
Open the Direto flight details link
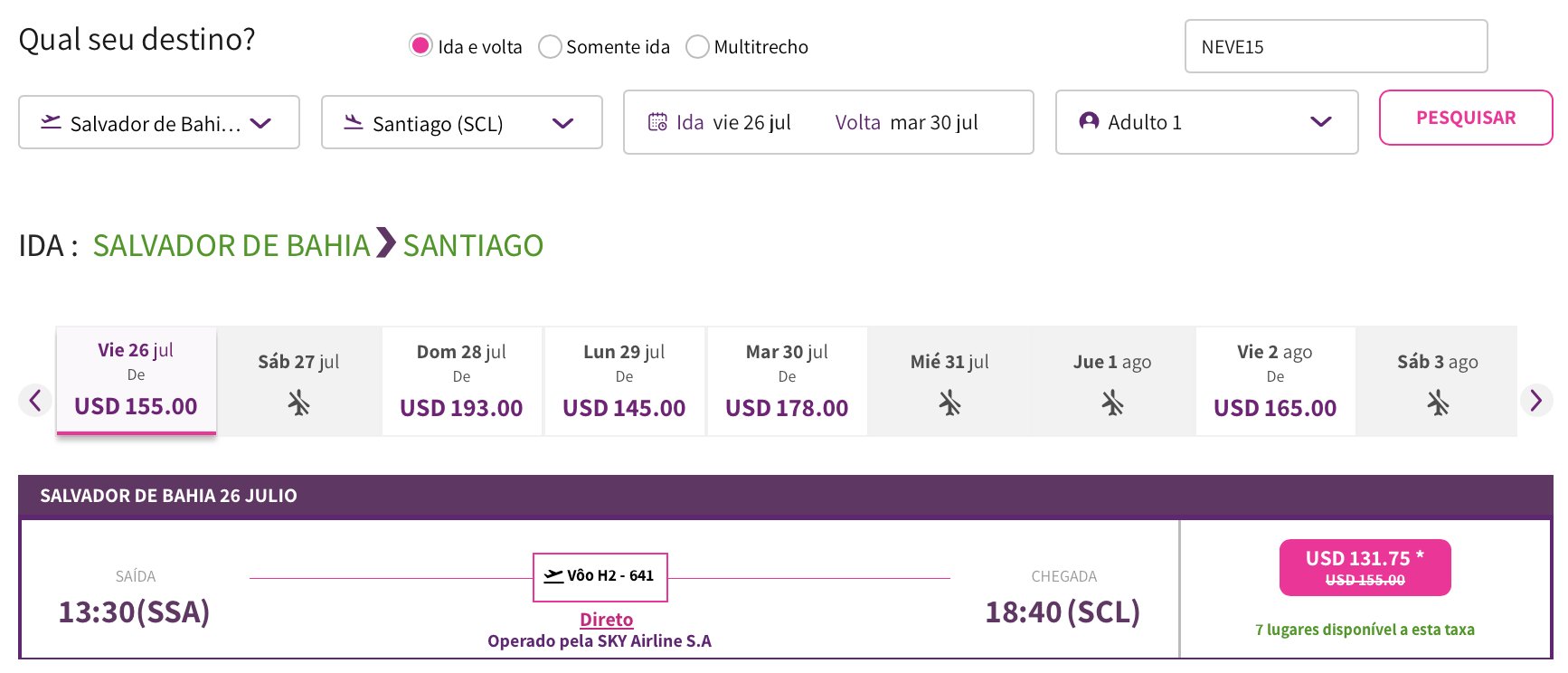click(x=606, y=620)
